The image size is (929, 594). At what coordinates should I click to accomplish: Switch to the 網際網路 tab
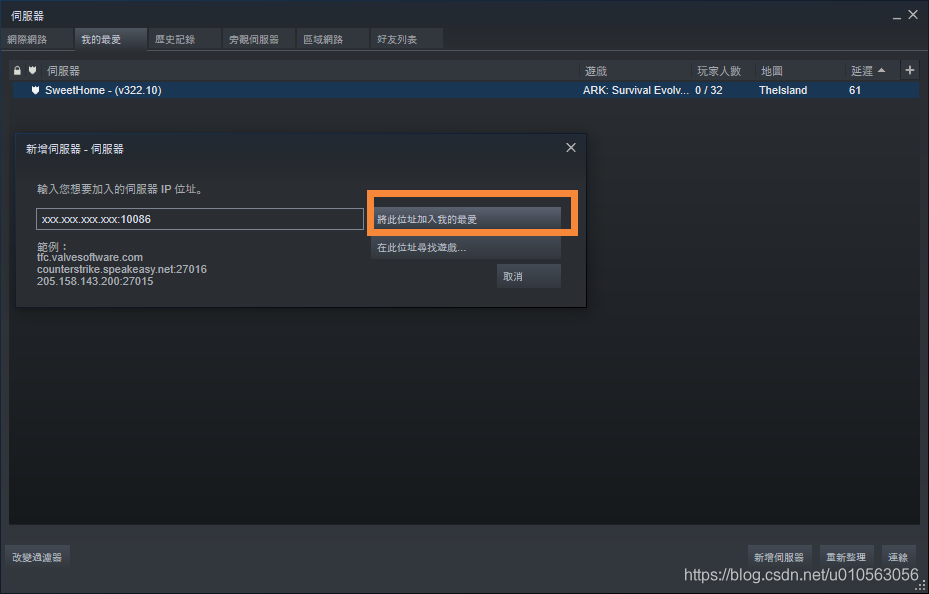pos(37,39)
